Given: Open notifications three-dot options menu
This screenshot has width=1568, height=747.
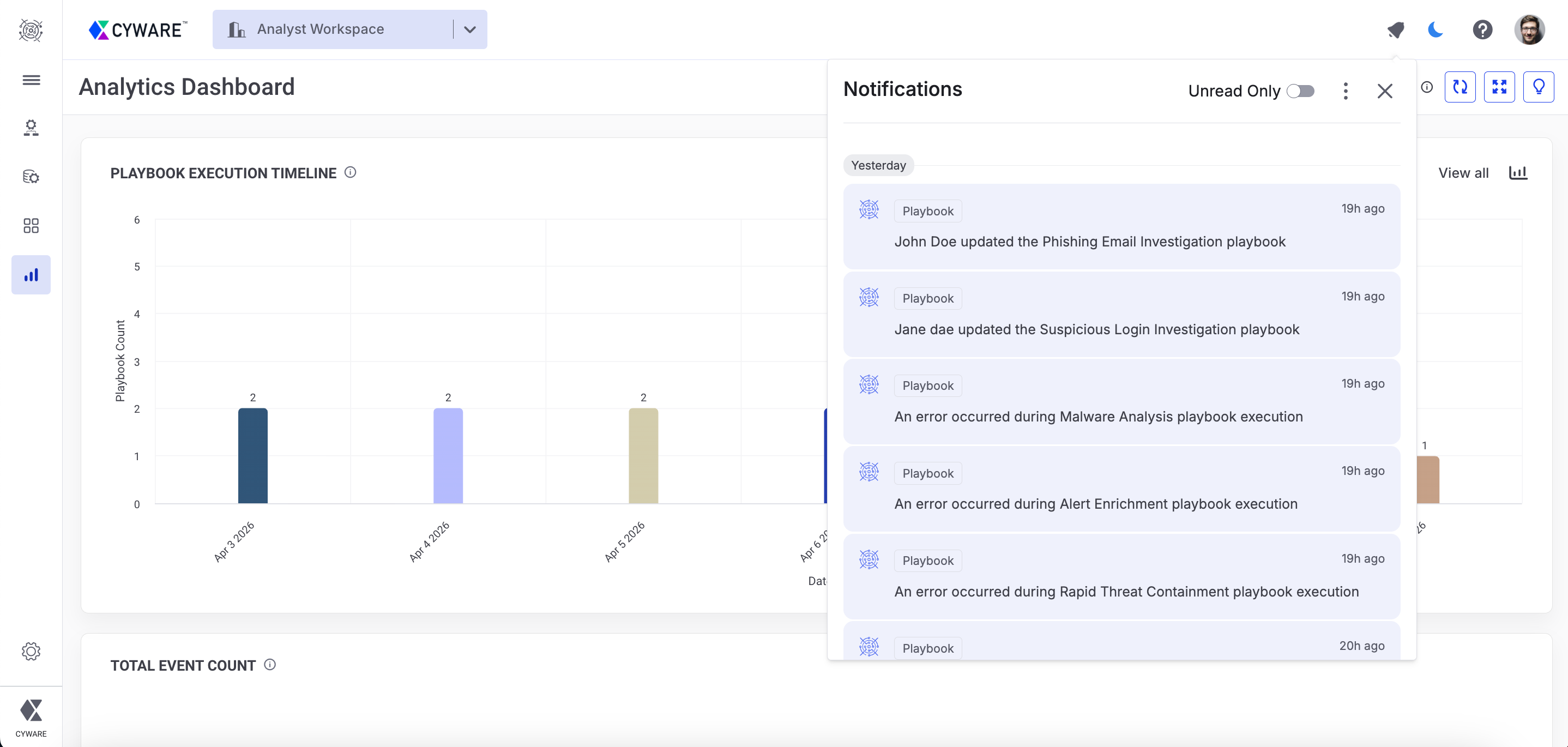Looking at the screenshot, I should (x=1345, y=91).
